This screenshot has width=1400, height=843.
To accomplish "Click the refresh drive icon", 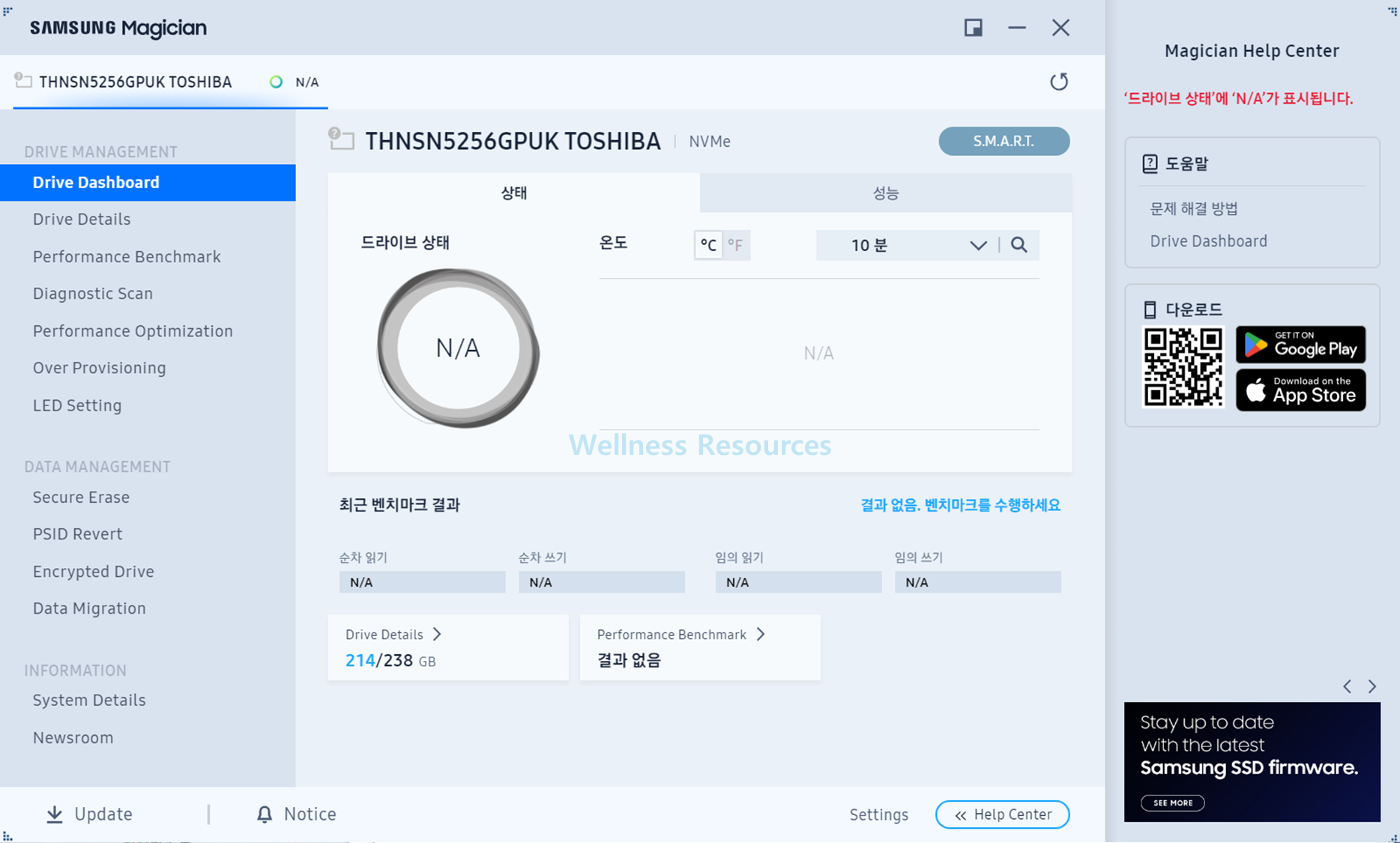I will (1058, 82).
